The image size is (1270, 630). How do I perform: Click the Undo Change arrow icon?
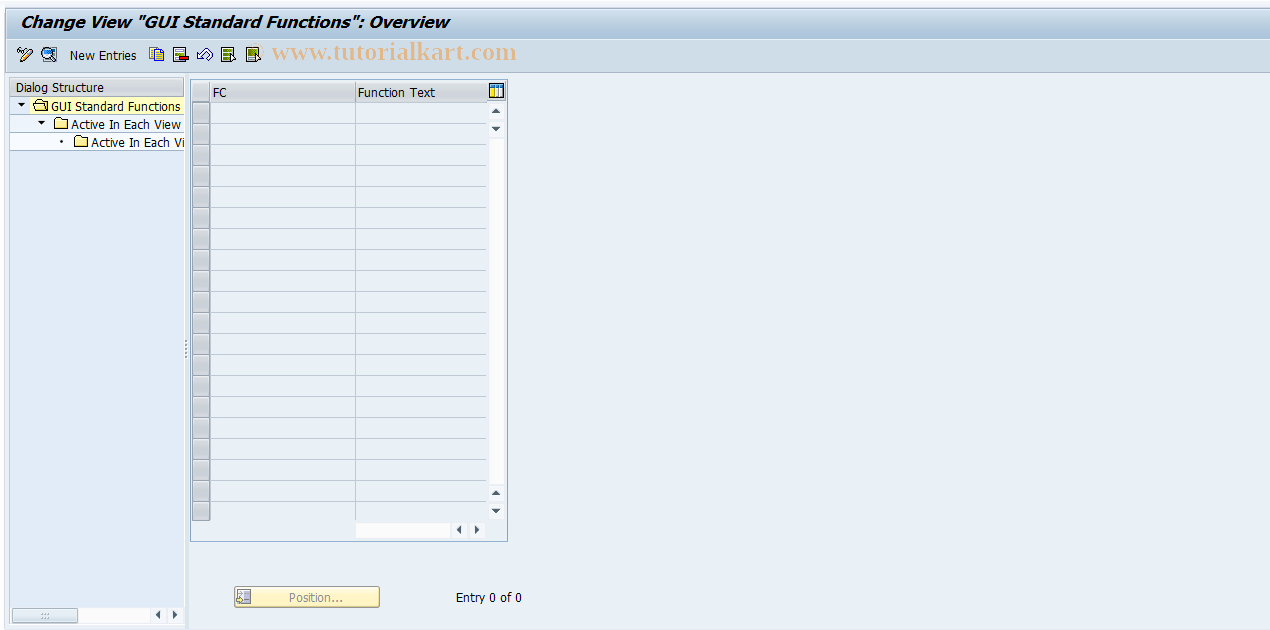point(205,55)
